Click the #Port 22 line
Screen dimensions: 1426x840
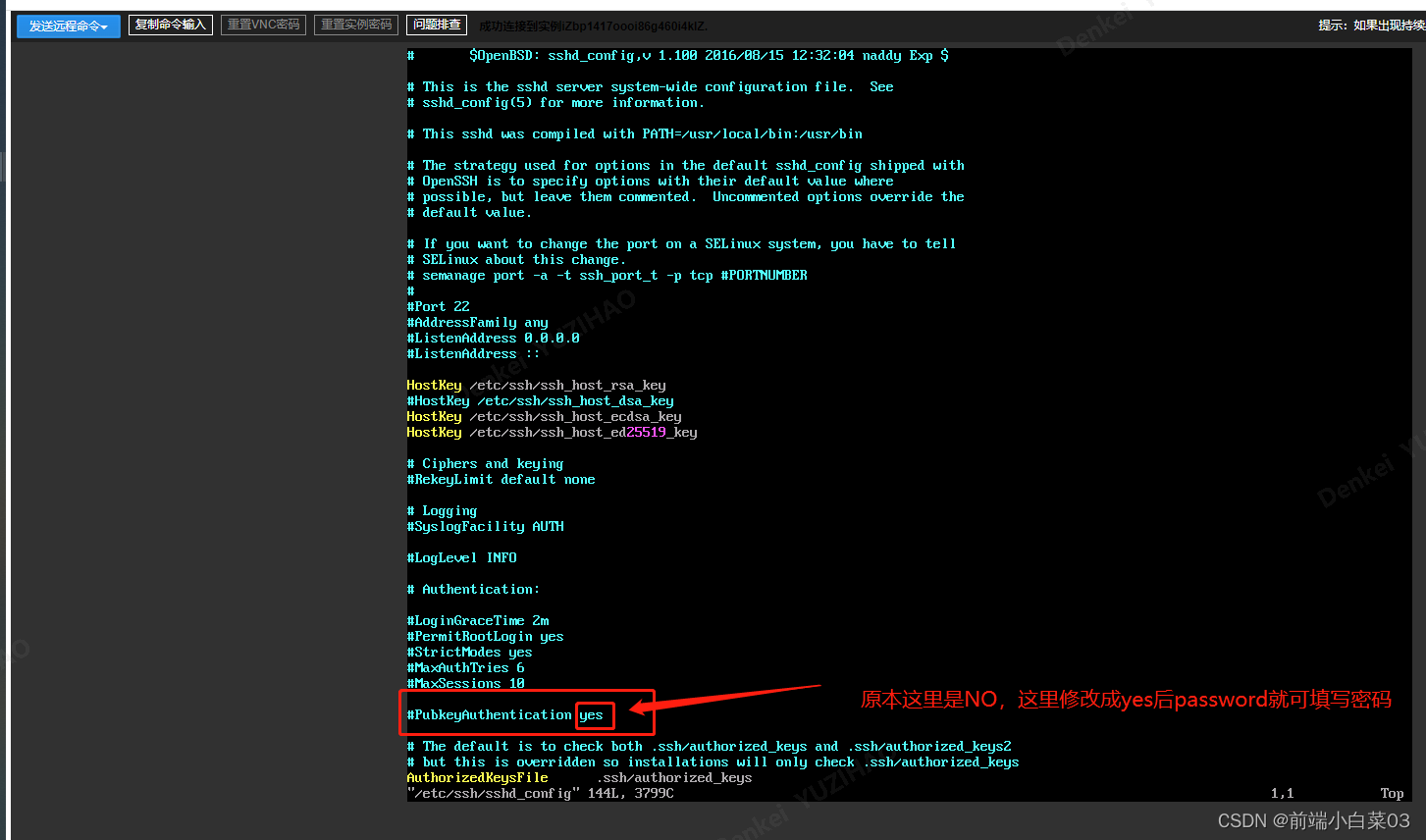439,306
